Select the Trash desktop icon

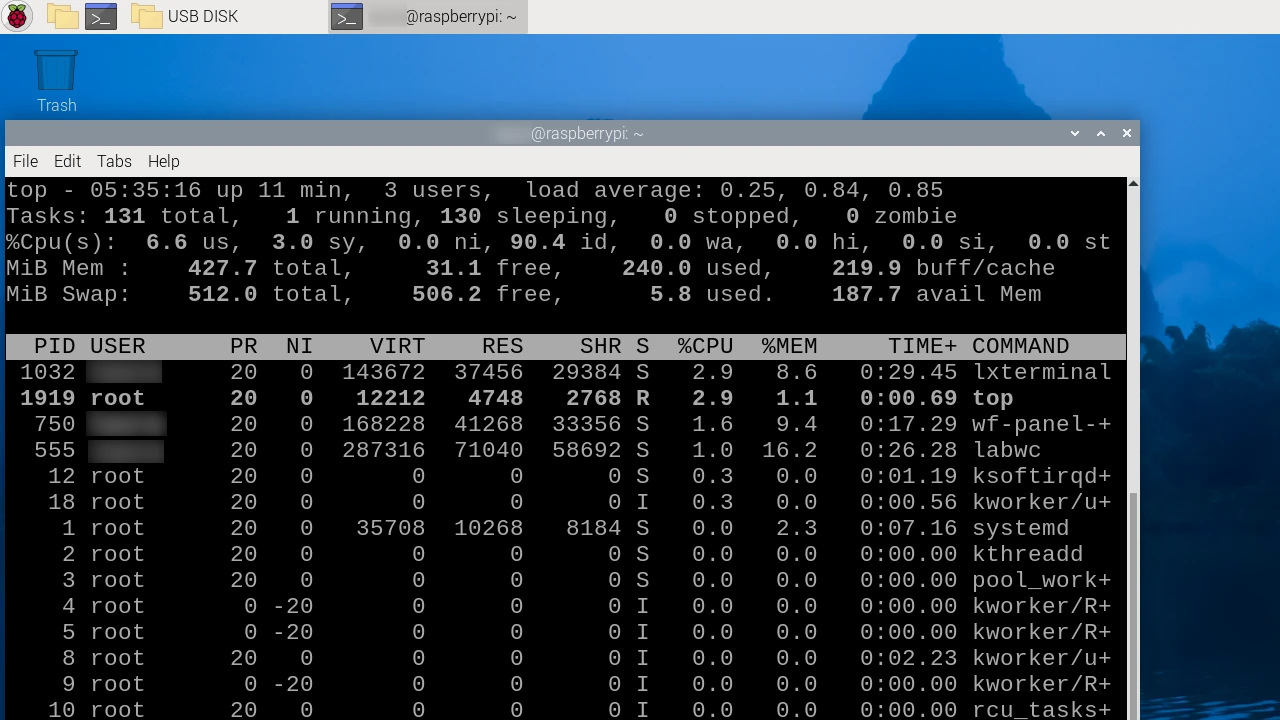pyautogui.click(x=56, y=80)
